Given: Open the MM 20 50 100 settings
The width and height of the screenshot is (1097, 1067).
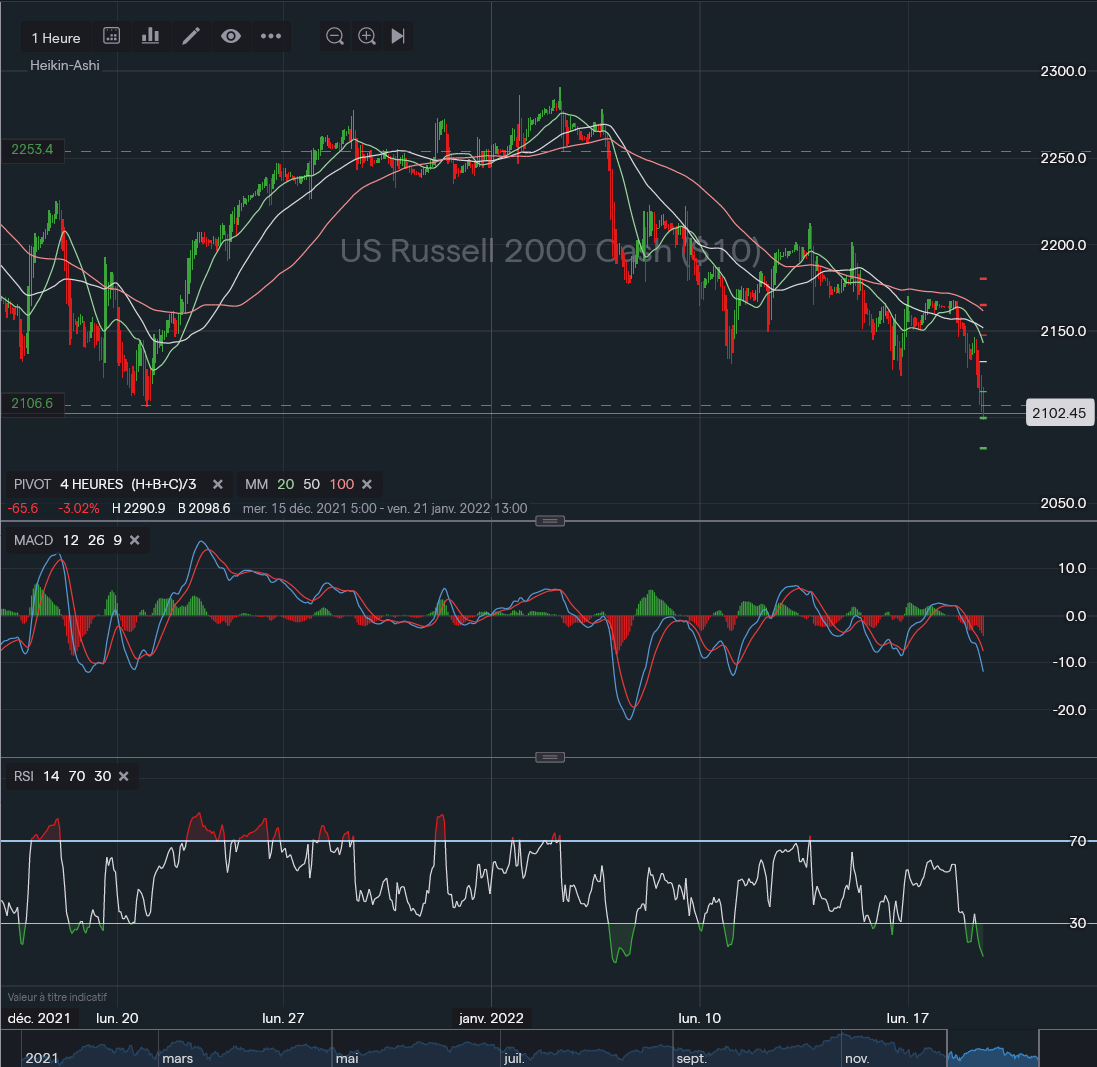Looking at the screenshot, I should click(299, 484).
